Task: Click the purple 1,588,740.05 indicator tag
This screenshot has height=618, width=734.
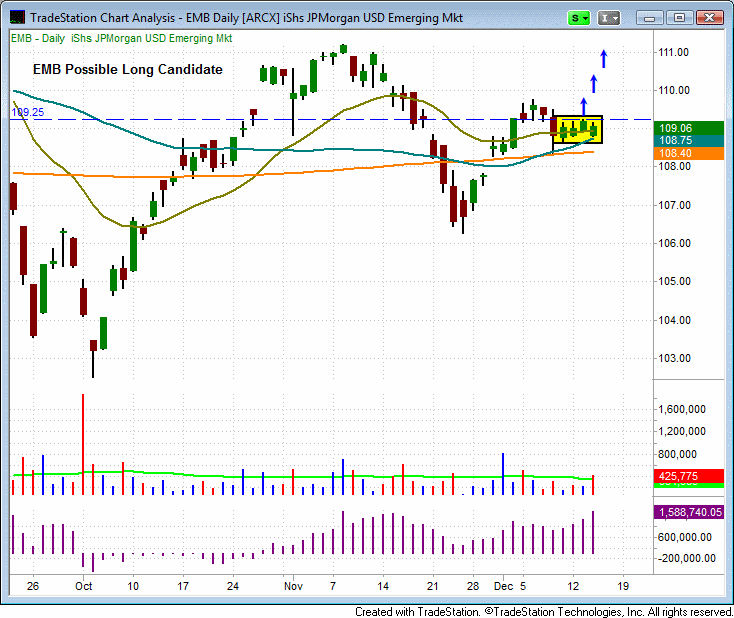Action: 688,512
